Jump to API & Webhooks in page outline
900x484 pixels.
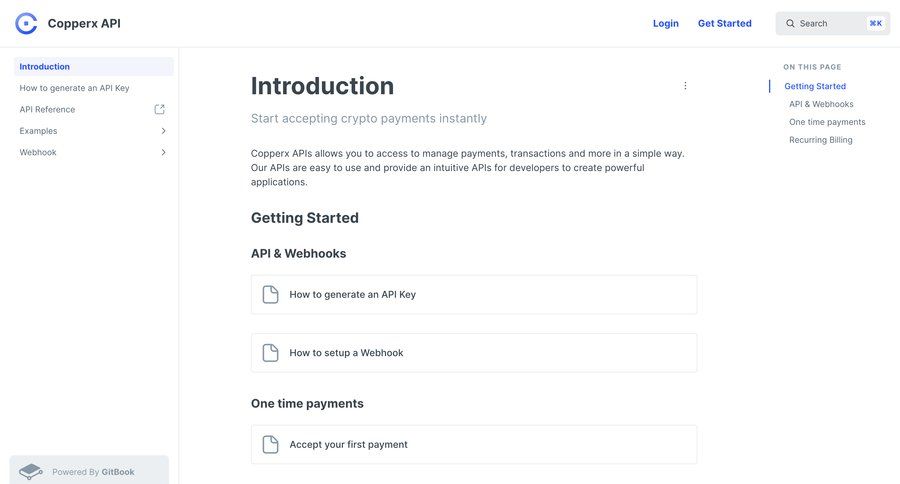(x=821, y=104)
